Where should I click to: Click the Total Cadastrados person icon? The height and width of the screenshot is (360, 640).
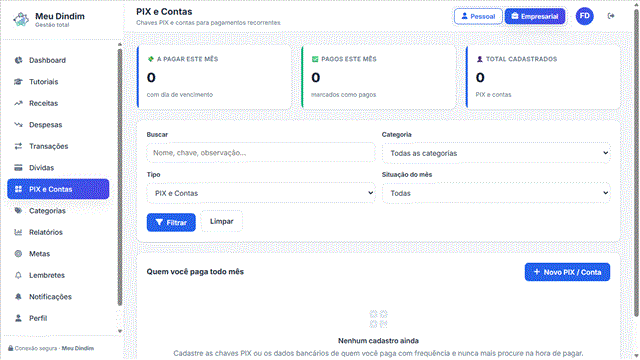point(480,59)
